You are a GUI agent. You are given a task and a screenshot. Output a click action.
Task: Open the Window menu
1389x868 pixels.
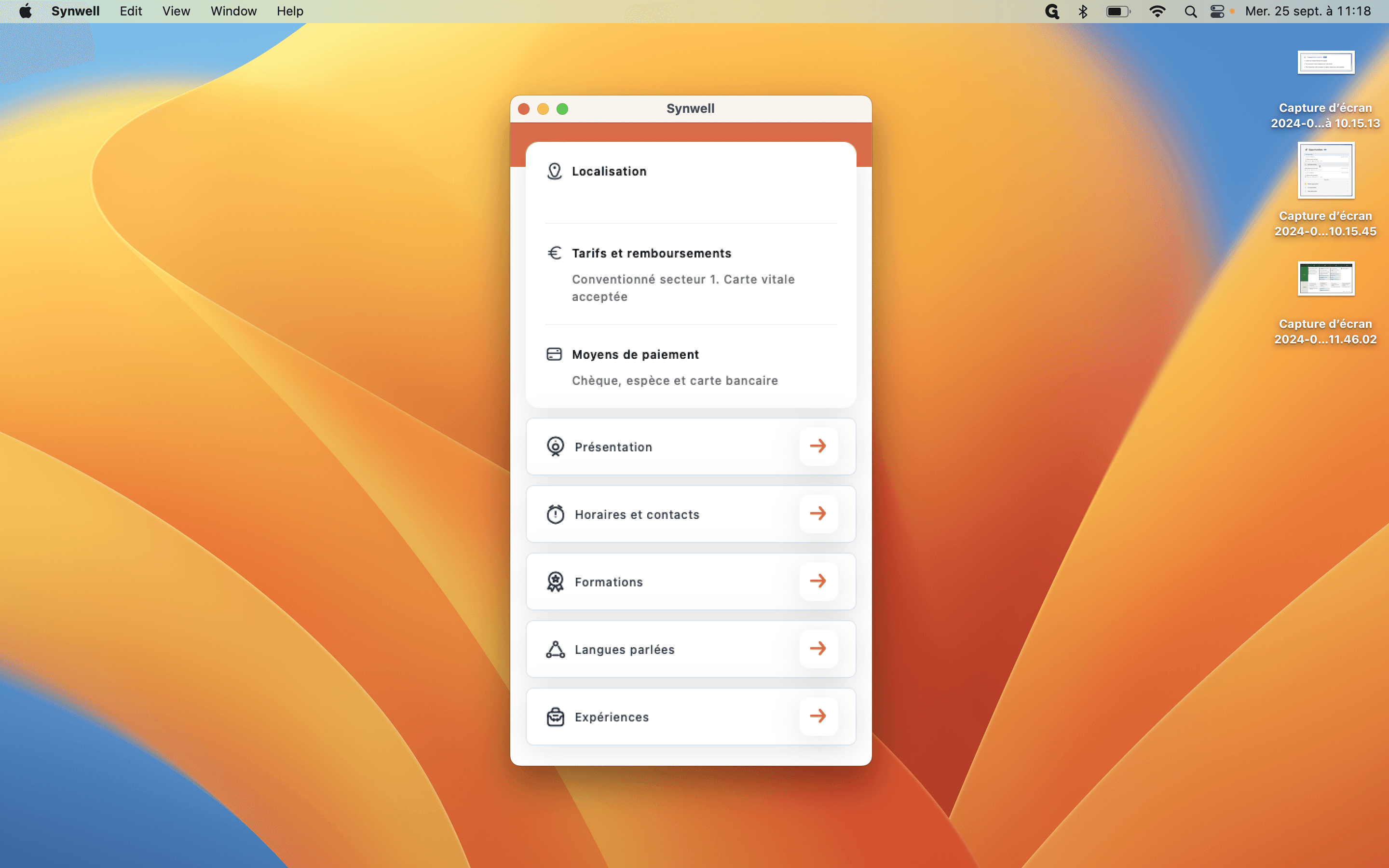coord(233,11)
